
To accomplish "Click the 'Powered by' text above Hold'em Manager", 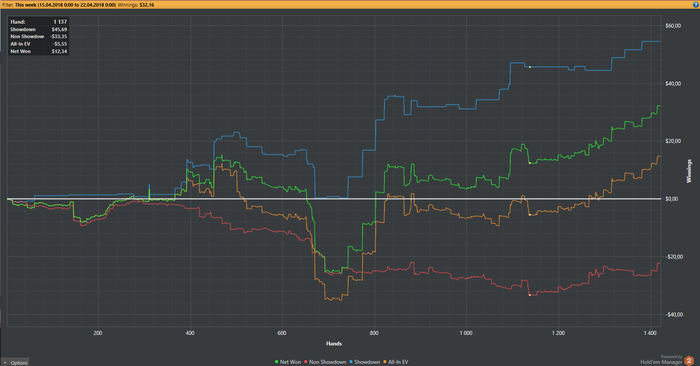I will [671, 357].
